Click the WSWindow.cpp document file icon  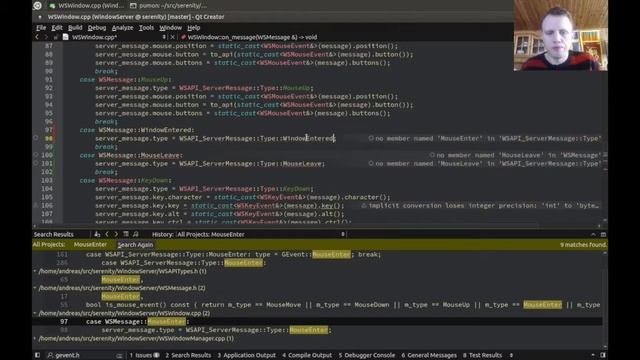pyautogui.click(x=65, y=37)
